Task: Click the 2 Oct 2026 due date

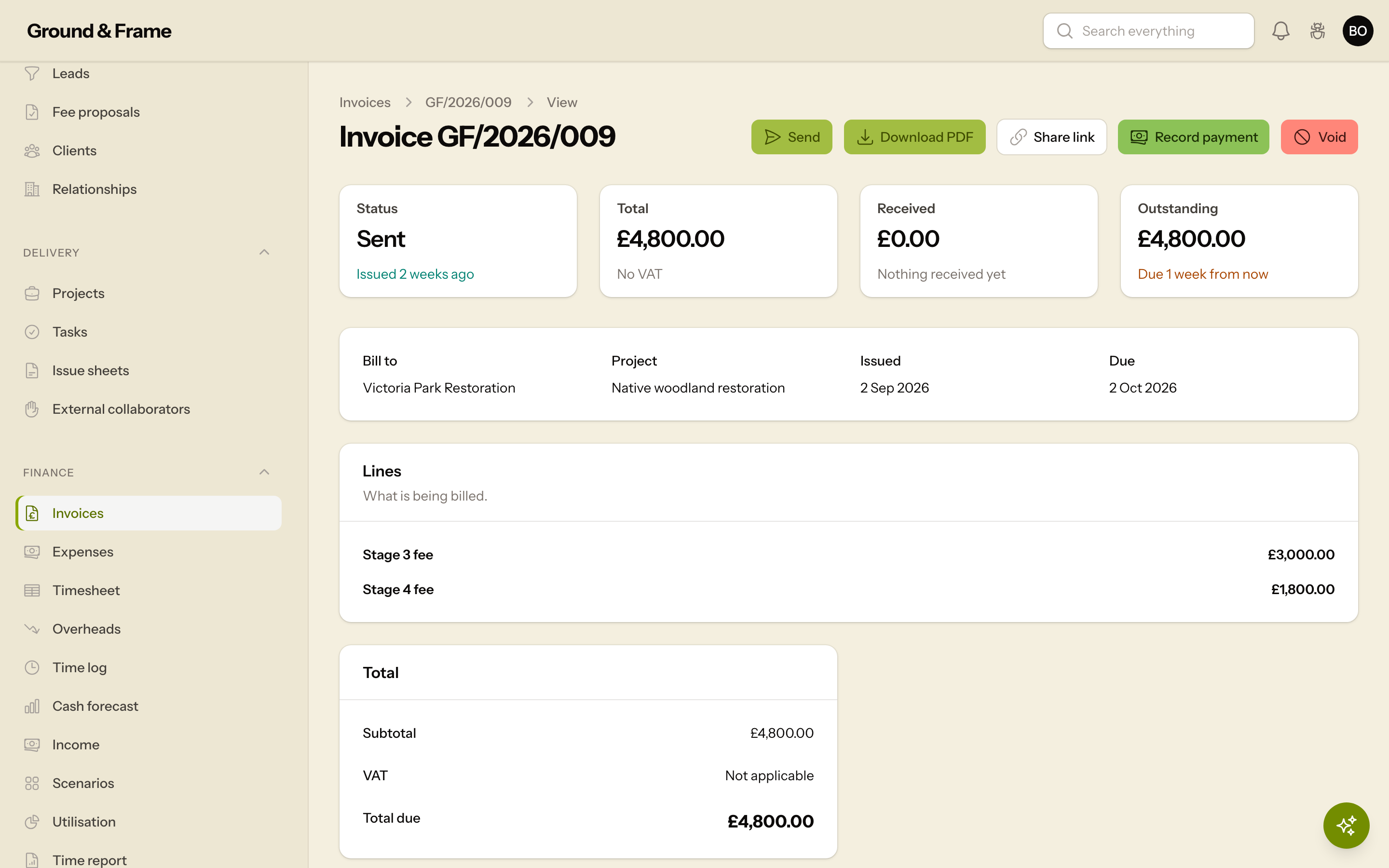Action: pyautogui.click(x=1143, y=388)
